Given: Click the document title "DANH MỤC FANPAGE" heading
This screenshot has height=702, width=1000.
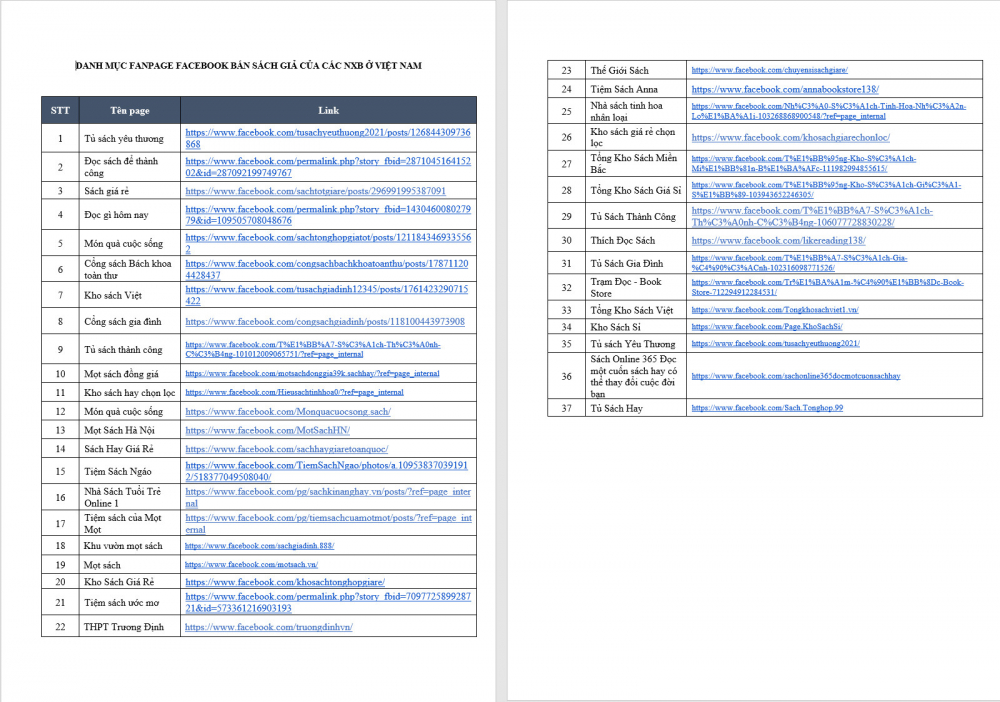Looking at the screenshot, I should coord(249,65).
